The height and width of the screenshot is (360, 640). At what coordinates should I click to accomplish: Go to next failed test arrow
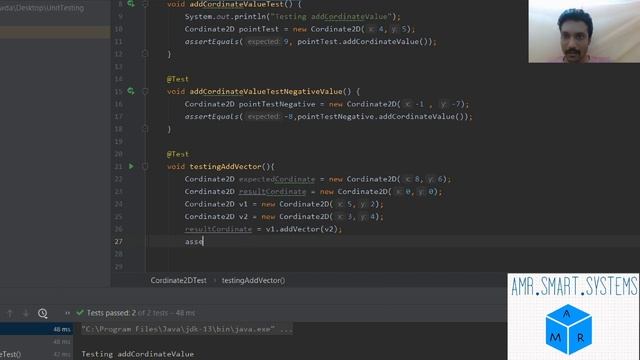26,313
